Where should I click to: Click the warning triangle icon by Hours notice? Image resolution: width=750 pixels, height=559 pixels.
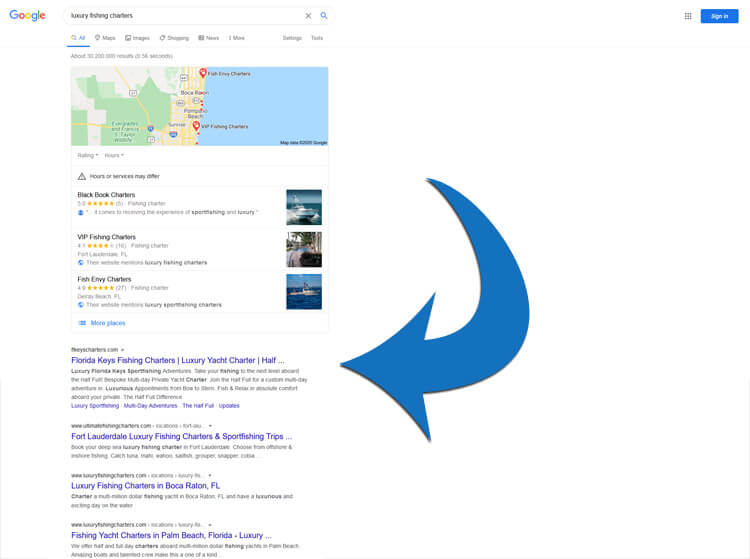click(82, 176)
